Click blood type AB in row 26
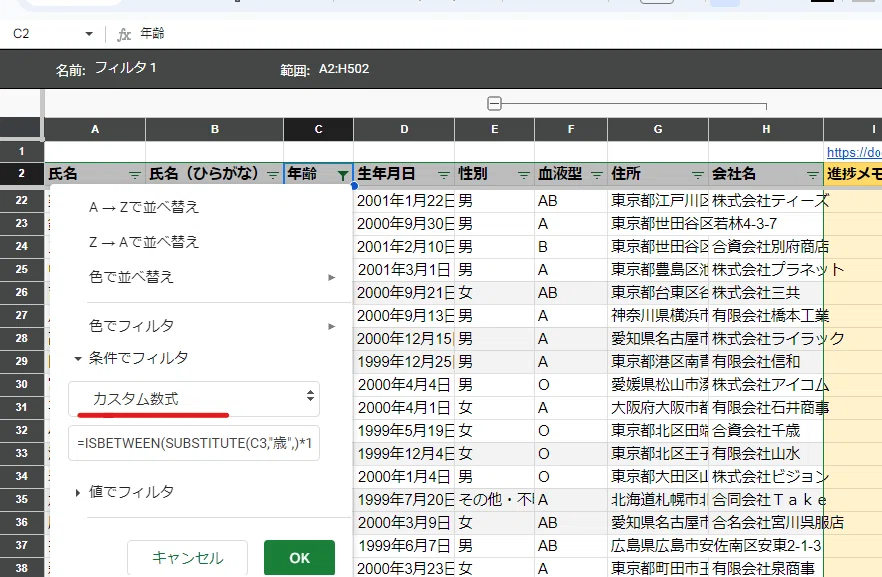 tap(571, 293)
